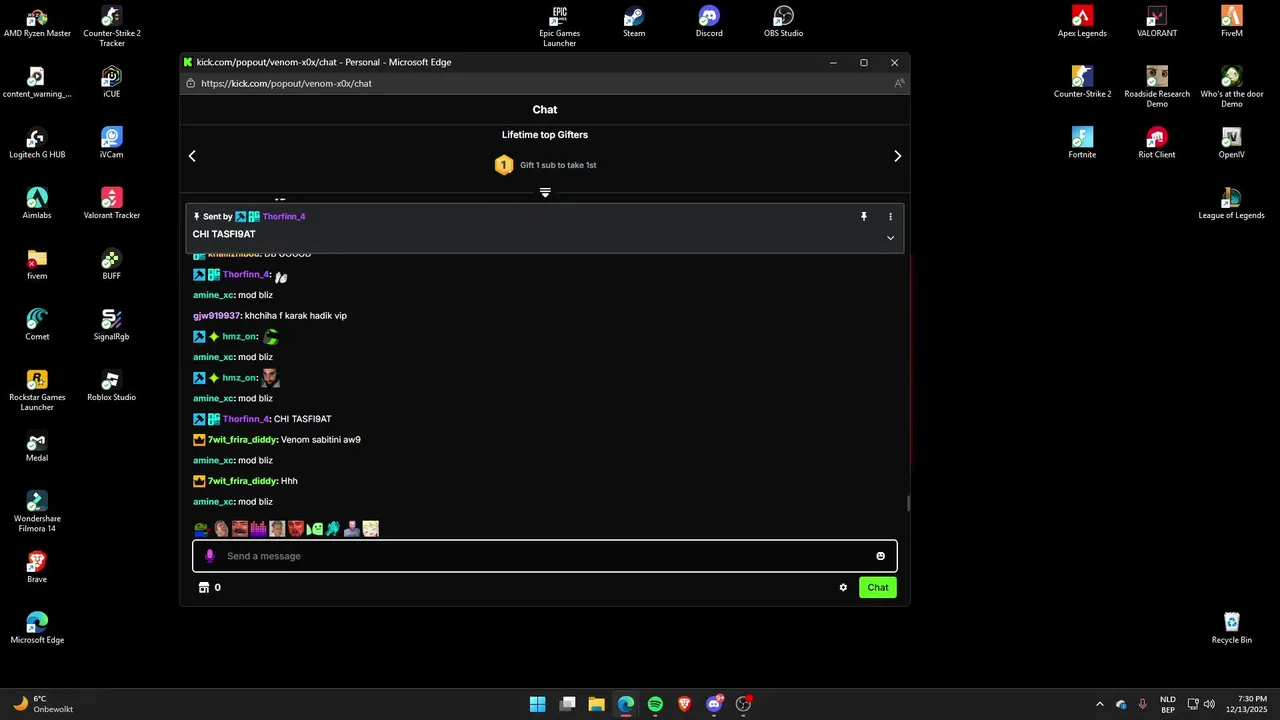Expand the pinned message chevron
This screenshot has height=720, width=1280.
coord(890,238)
